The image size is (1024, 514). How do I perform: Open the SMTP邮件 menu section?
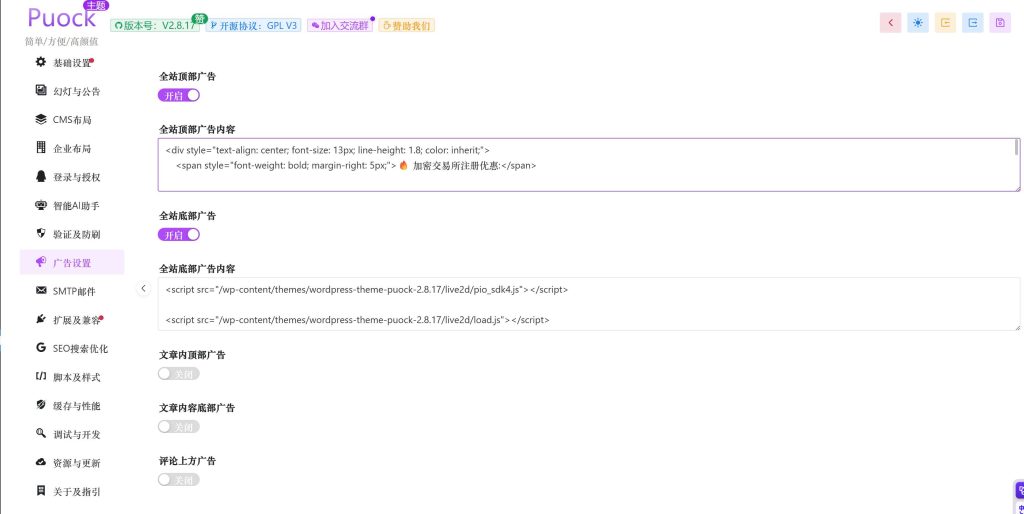click(72, 291)
